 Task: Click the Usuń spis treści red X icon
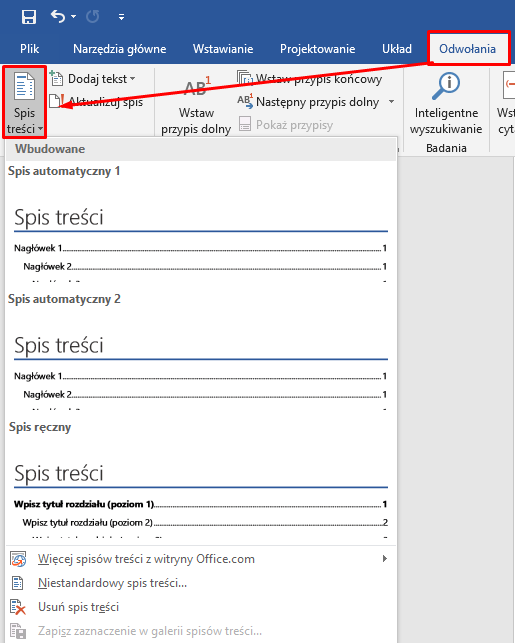coord(18,607)
